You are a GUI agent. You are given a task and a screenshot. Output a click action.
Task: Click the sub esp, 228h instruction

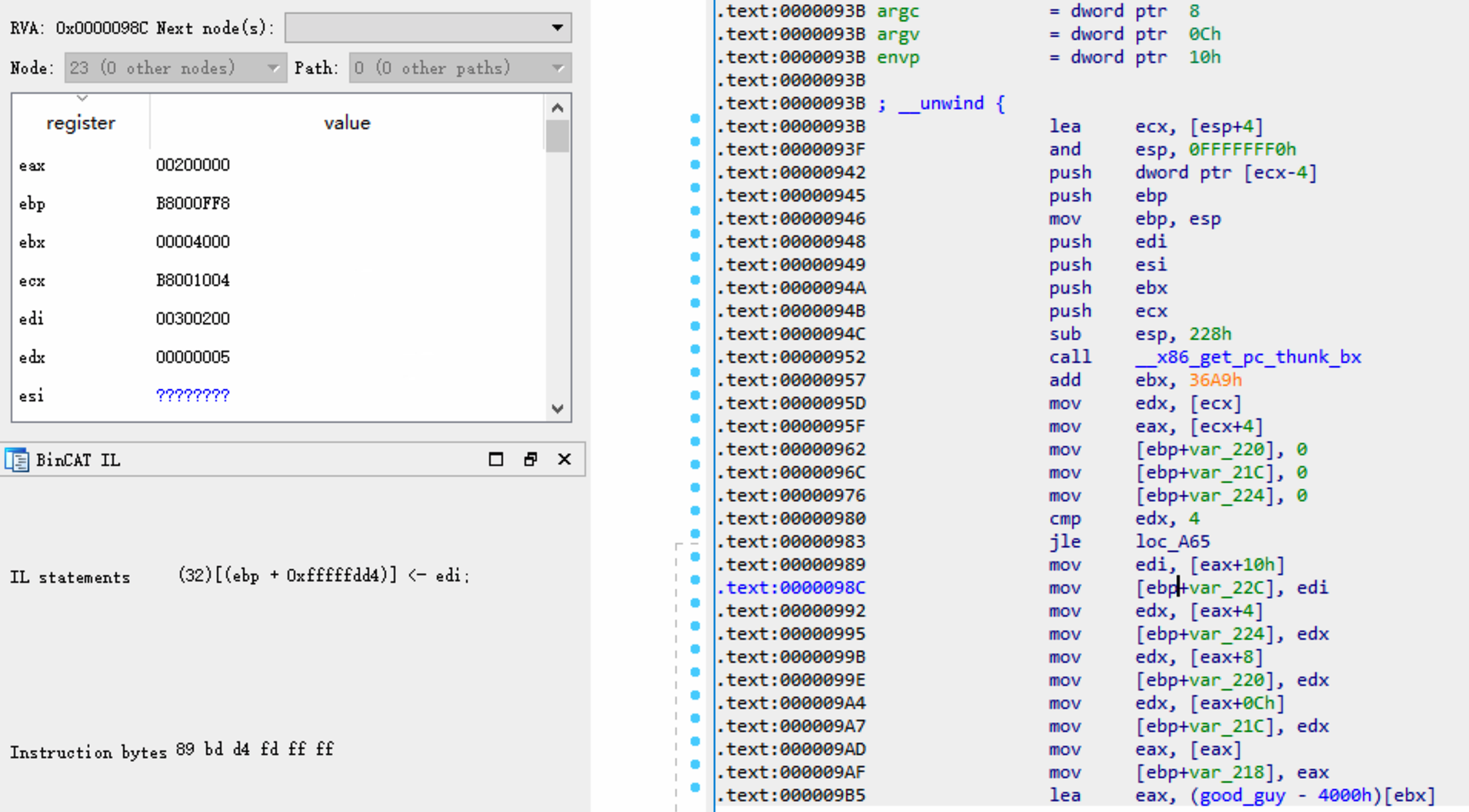click(x=1141, y=334)
